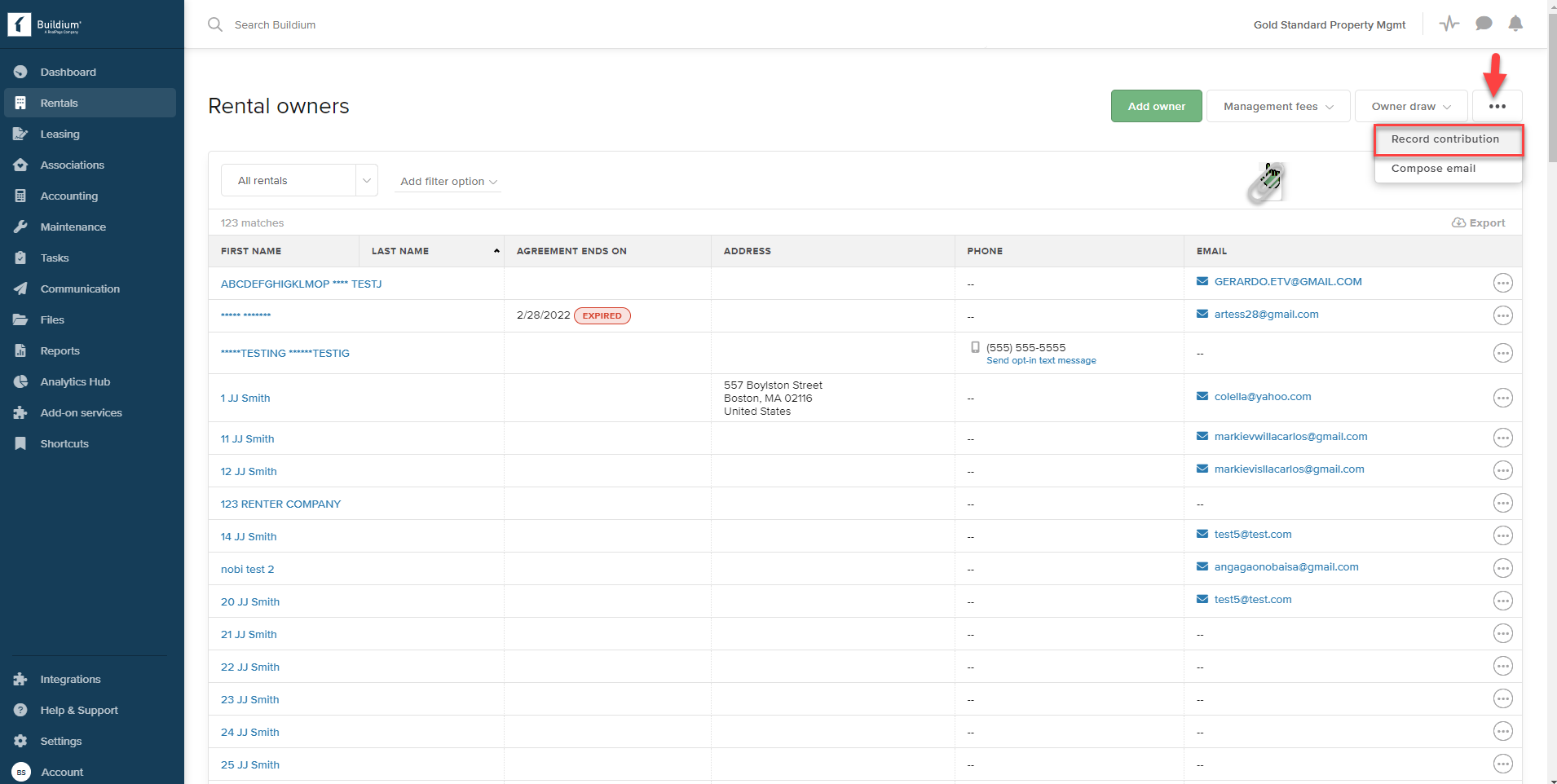Open email markievwillacarlos@gmail.com
1557x784 pixels.
pyautogui.click(x=1290, y=437)
